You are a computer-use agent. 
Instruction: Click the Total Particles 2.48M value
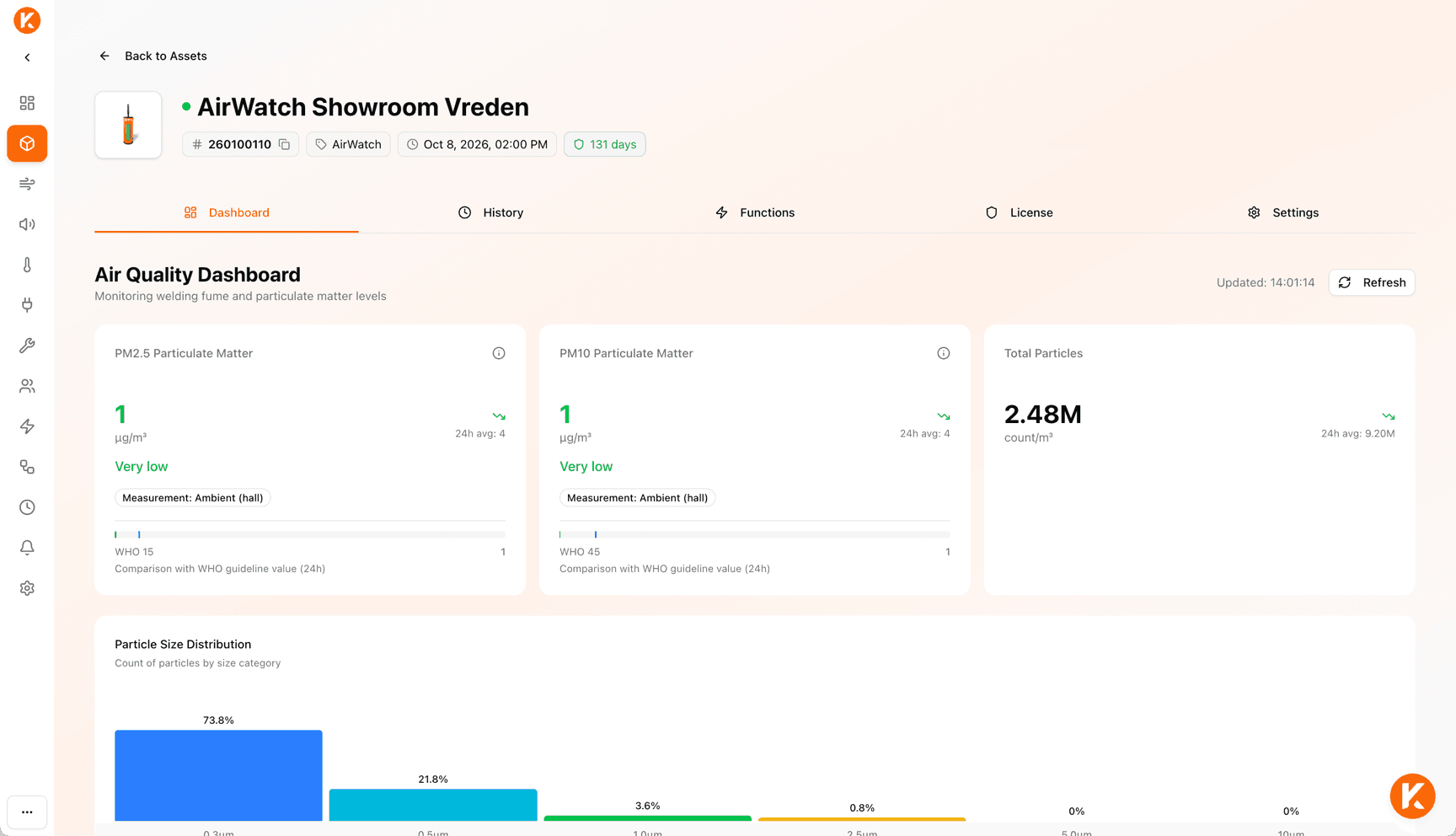1043,414
